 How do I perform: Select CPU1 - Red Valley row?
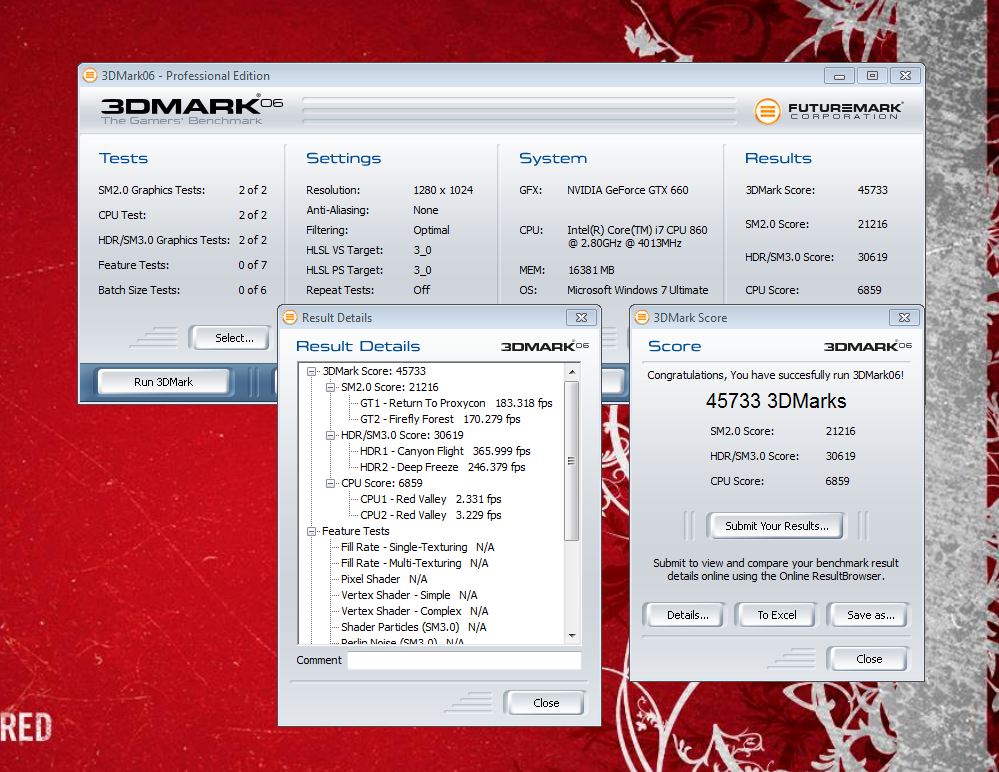(x=431, y=499)
